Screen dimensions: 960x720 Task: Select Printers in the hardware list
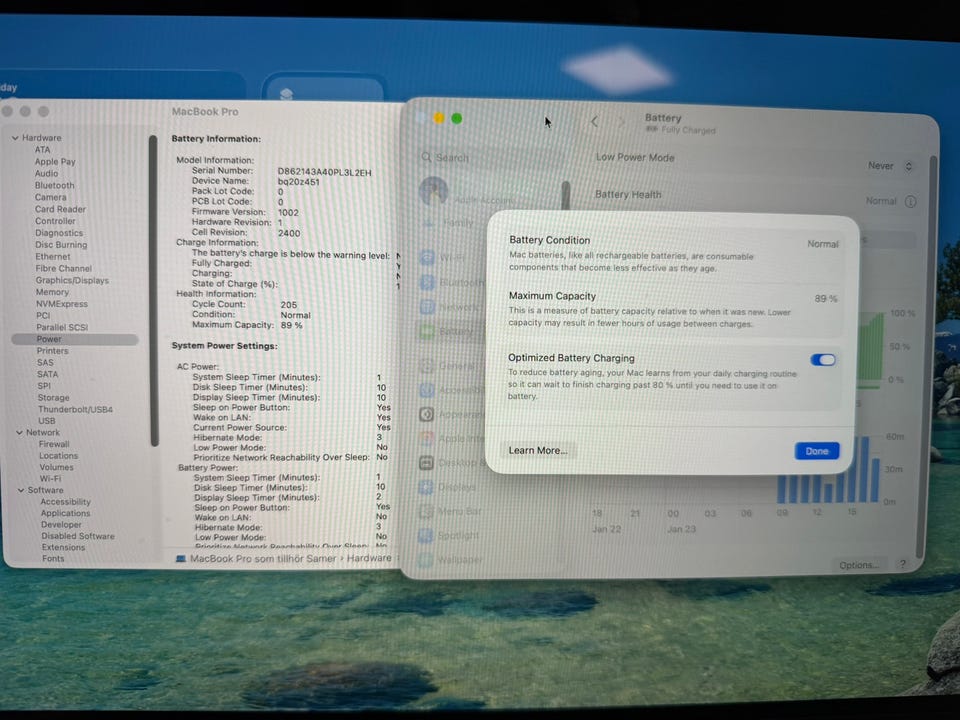point(53,351)
